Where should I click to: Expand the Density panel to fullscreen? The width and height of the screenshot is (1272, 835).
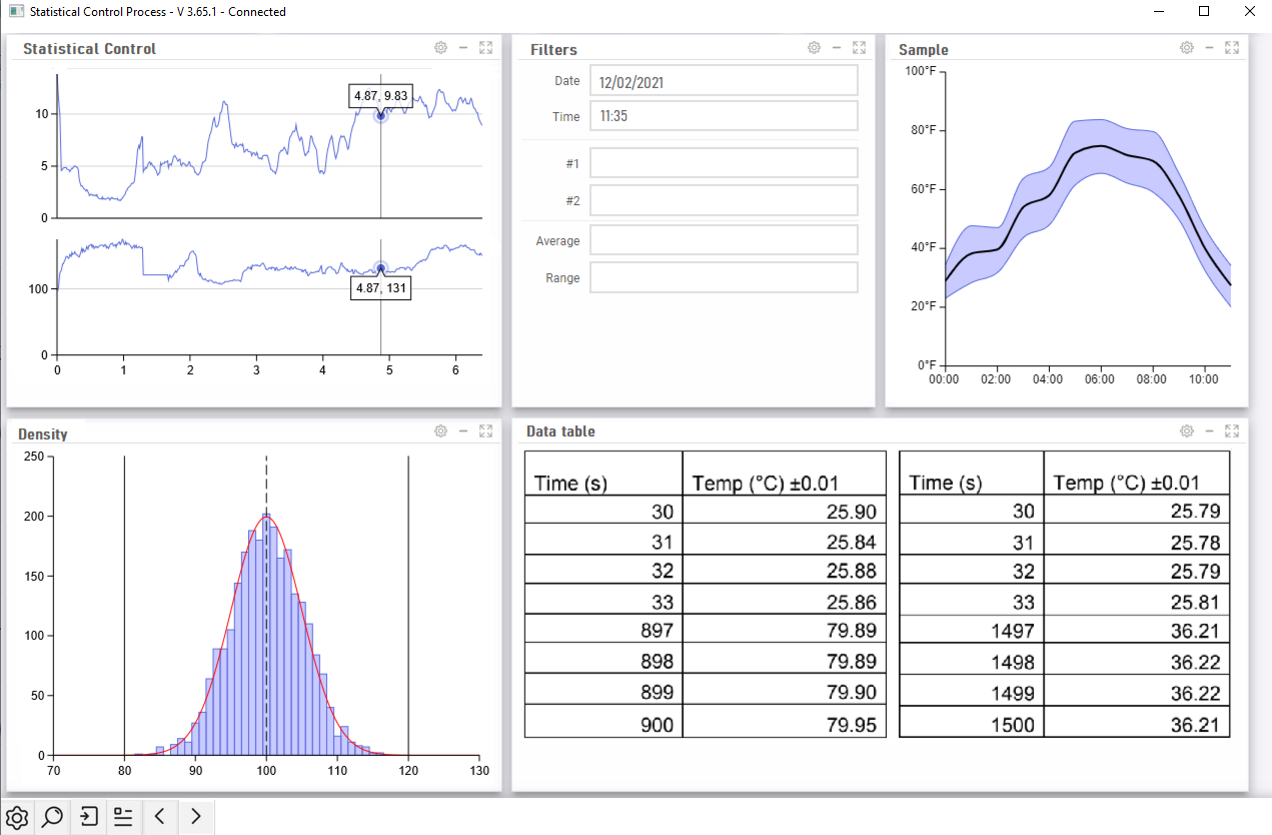(486, 431)
